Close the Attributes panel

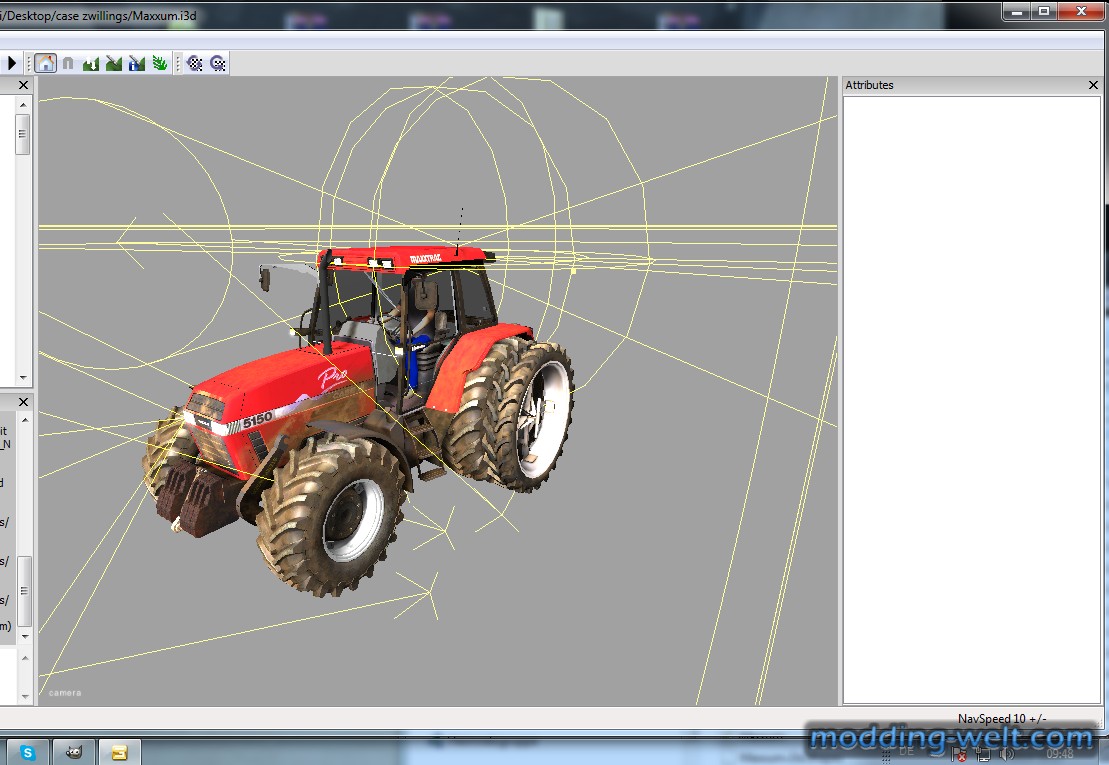point(1093,85)
